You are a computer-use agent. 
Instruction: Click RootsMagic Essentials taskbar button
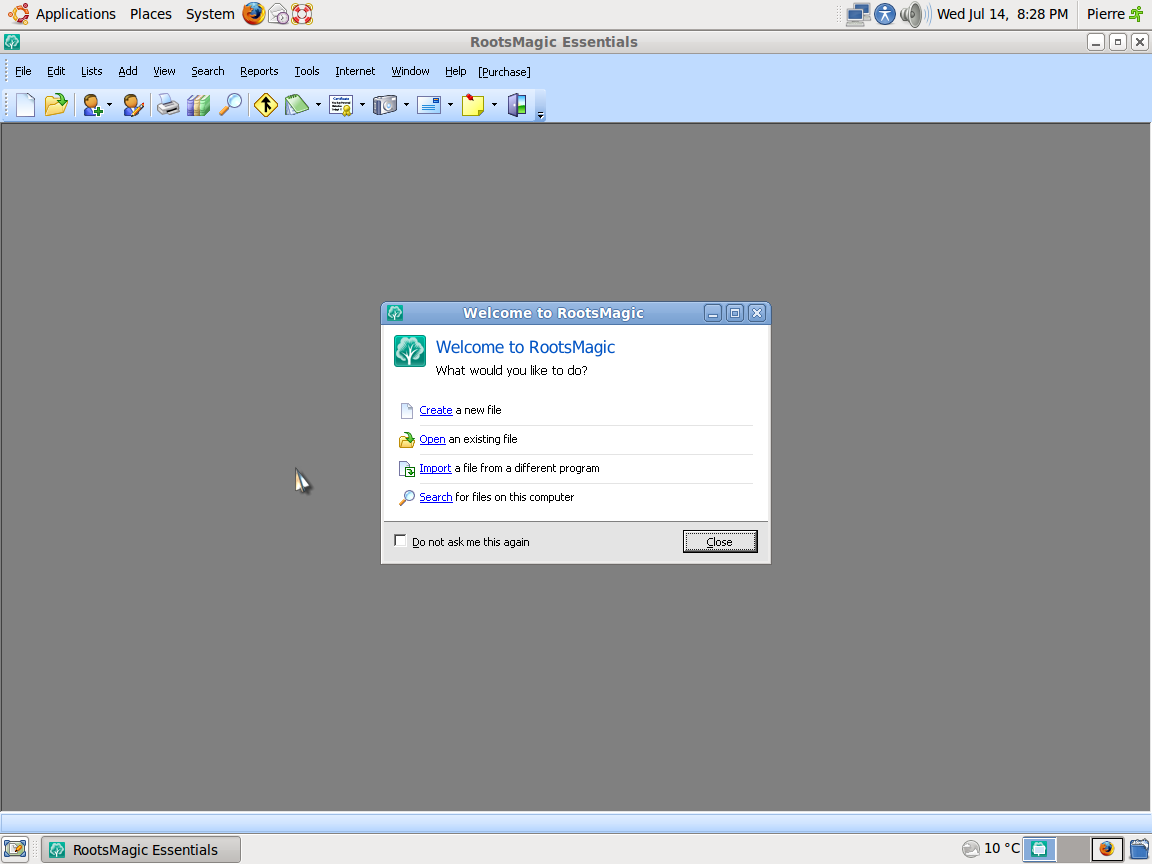(141, 850)
